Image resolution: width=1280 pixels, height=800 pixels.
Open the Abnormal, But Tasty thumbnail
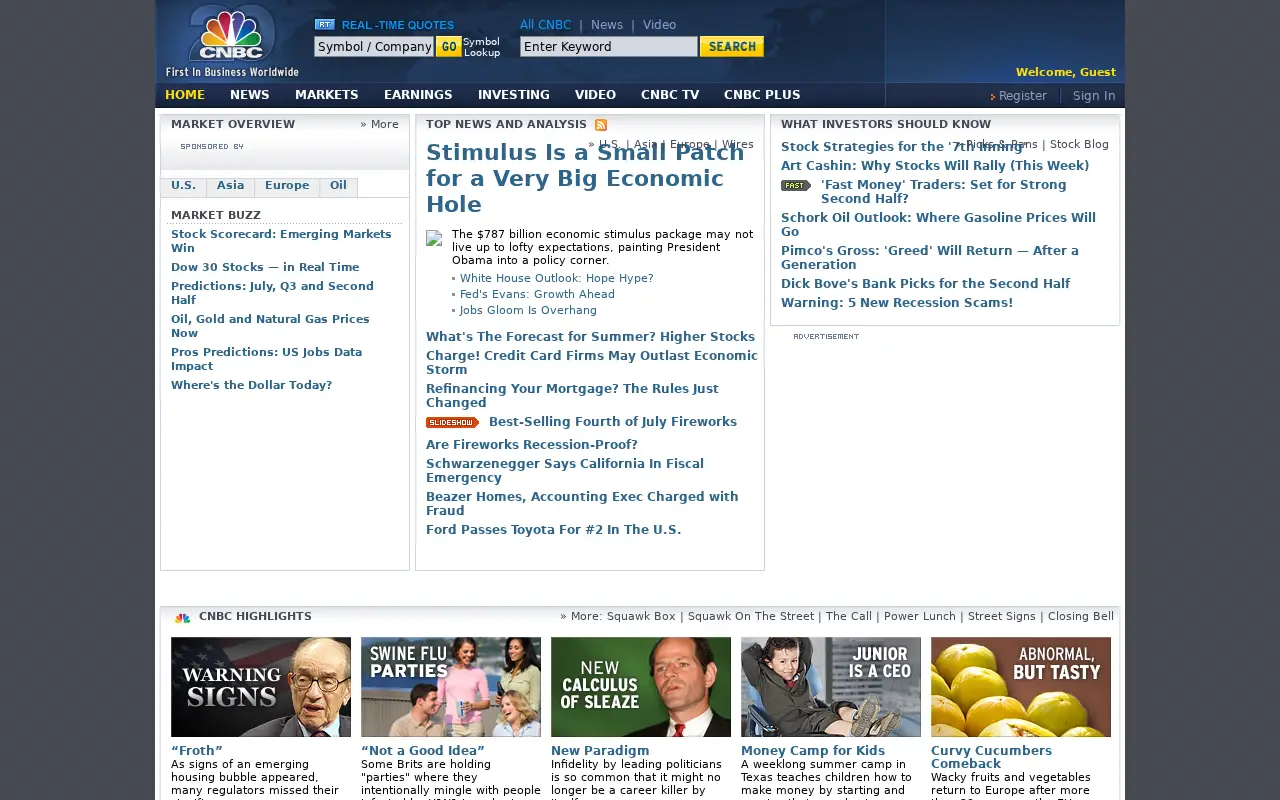(x=1021, y=687)
